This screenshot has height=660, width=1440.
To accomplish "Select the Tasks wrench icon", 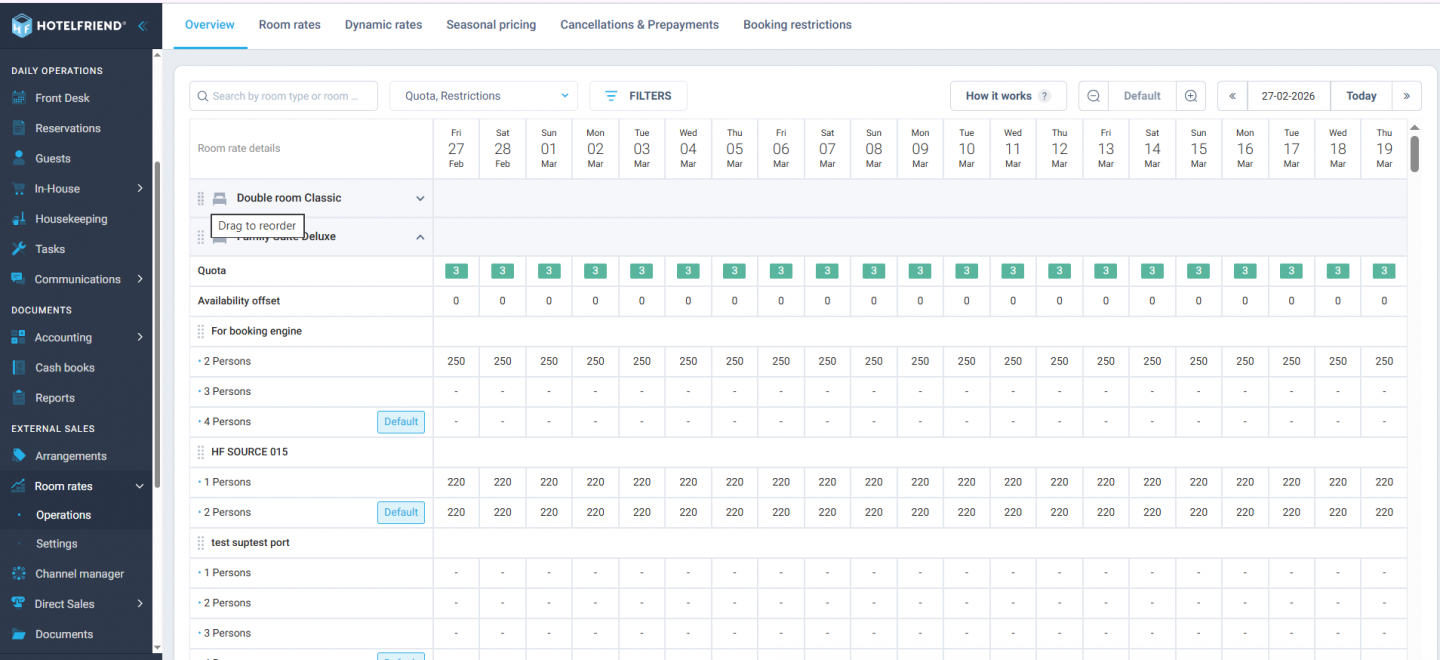I will (x=20, y=248).
